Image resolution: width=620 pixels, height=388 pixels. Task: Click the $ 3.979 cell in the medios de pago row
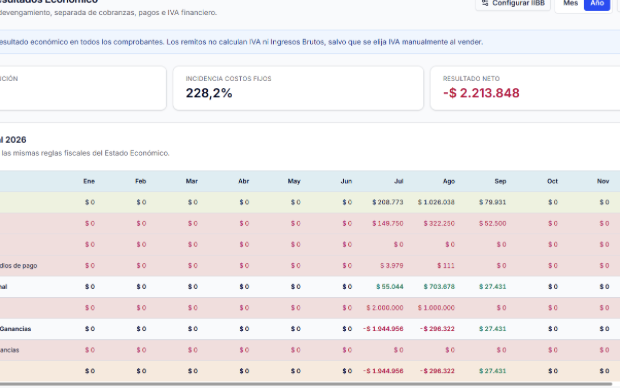[x=392, y=265]
